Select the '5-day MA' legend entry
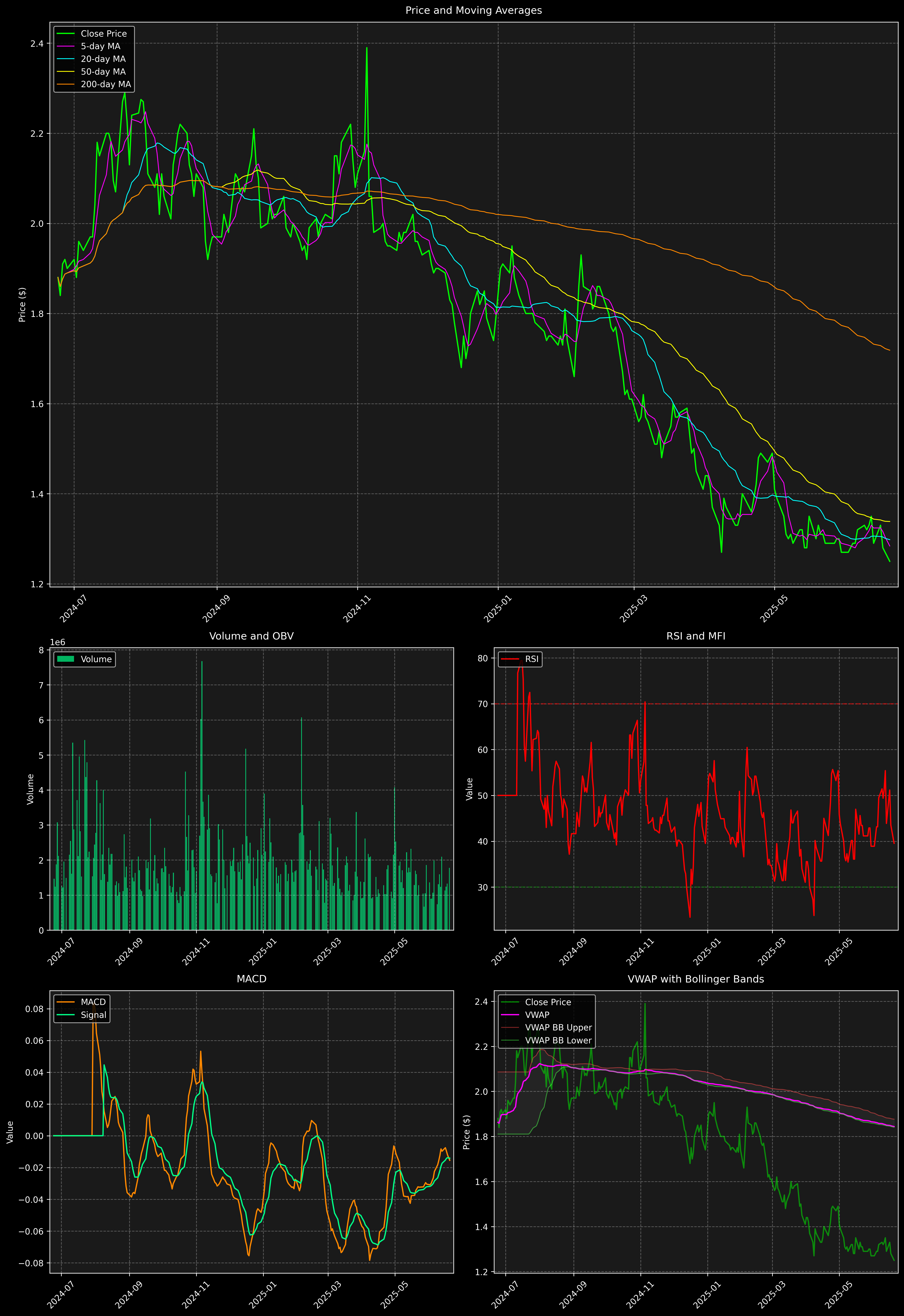This screenshot has width=904, height=1316. [100, 47]
